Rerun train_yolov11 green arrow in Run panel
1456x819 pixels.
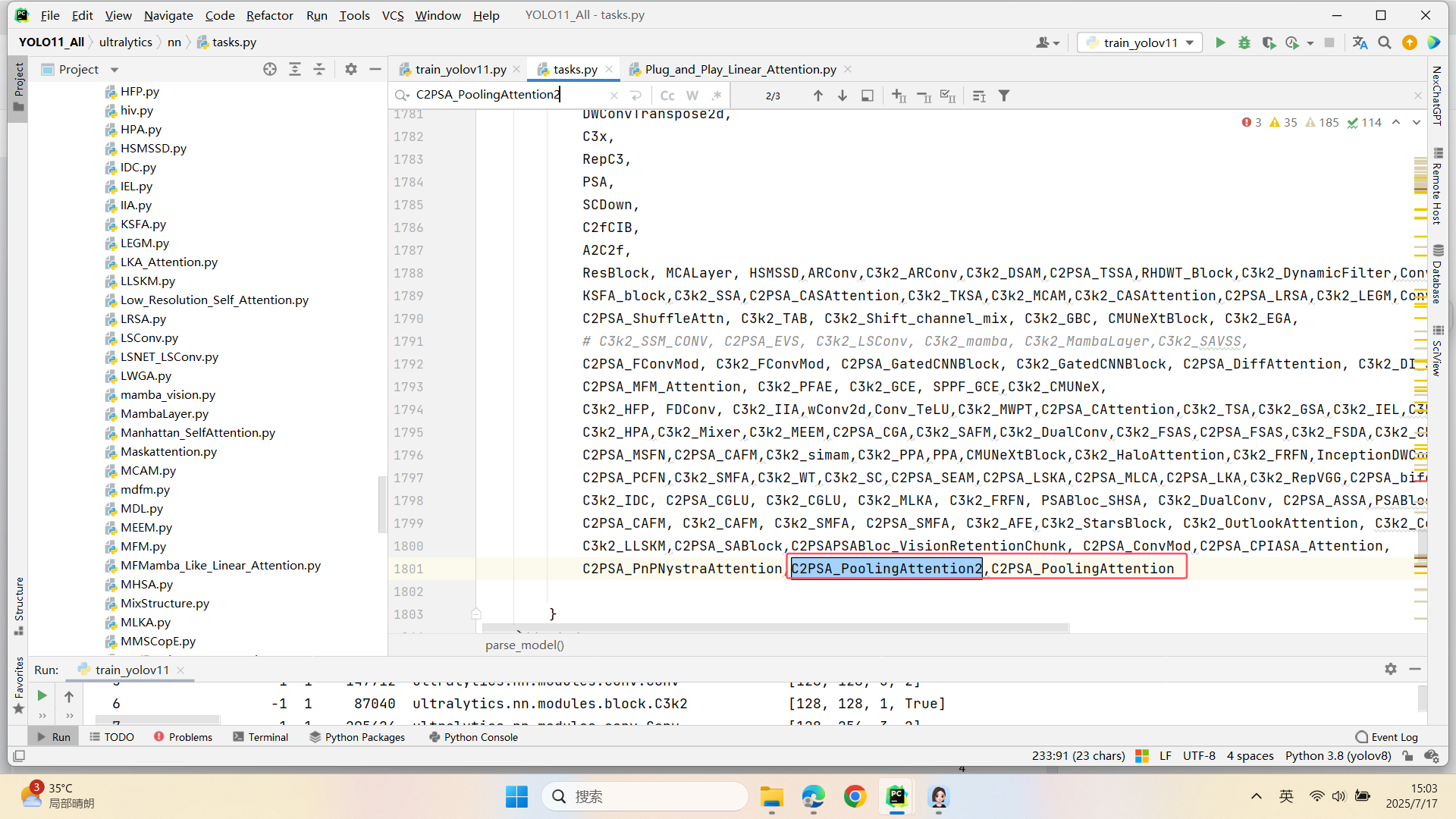(x=42, y=695)
